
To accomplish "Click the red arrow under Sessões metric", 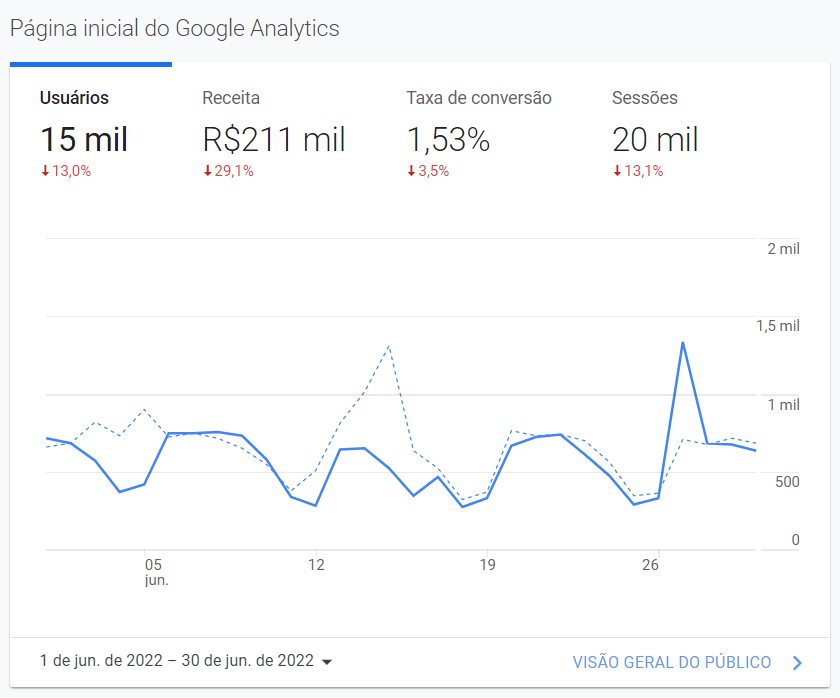I will pos(617,171).
